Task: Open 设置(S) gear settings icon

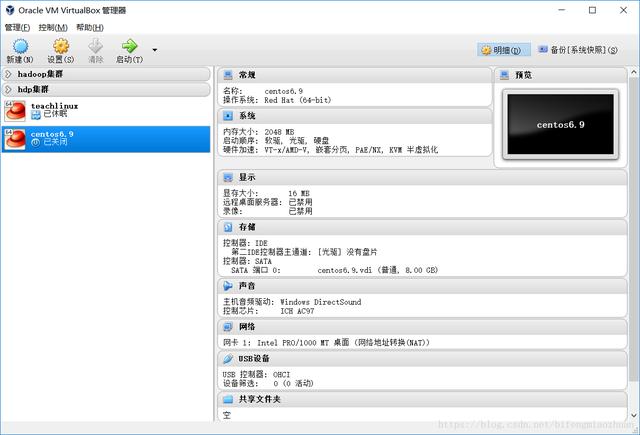Action: [x=61, y=46]
